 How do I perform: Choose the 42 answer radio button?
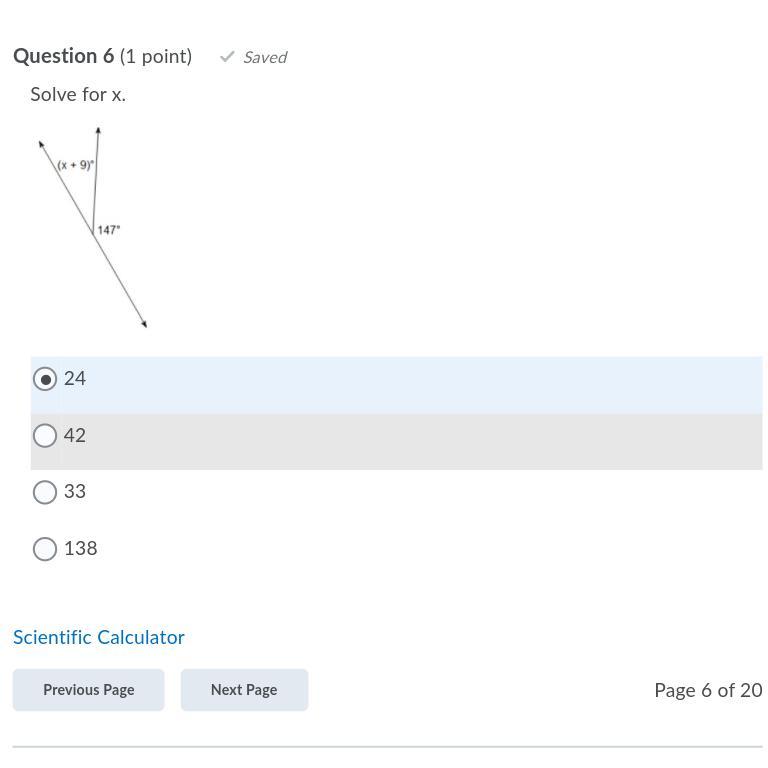45,435
